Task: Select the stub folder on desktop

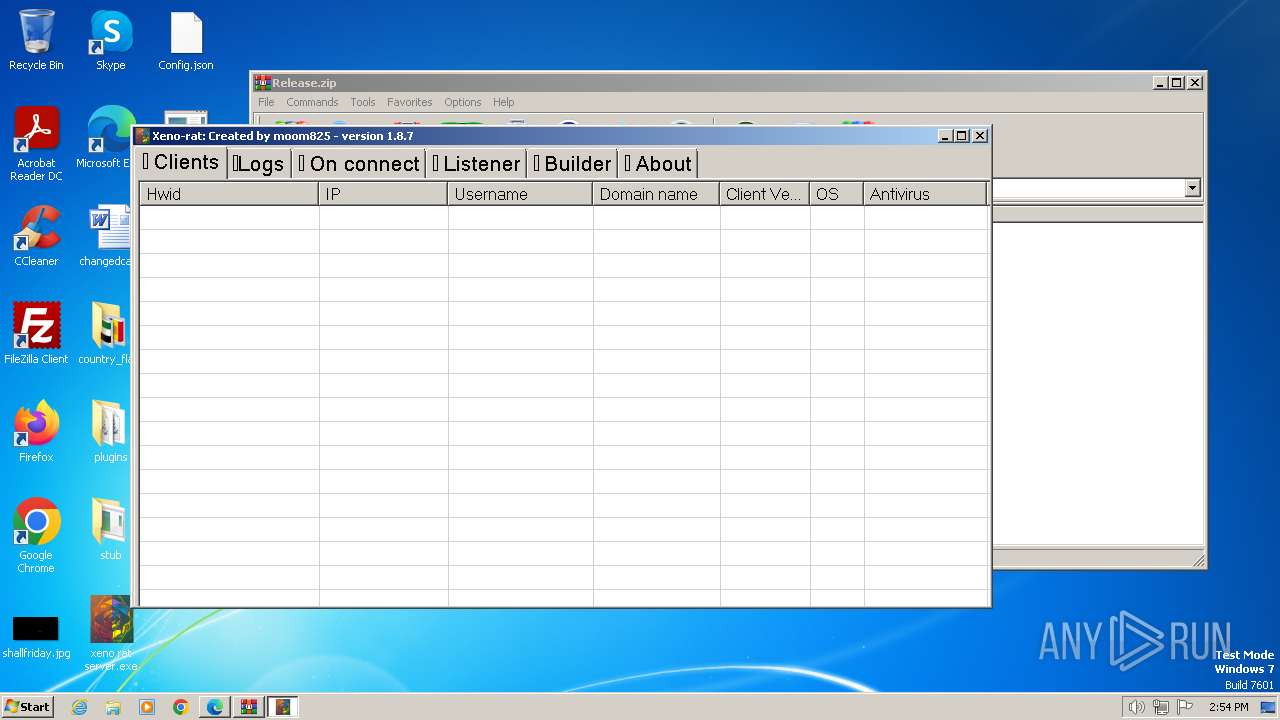Action: point(109,530)
